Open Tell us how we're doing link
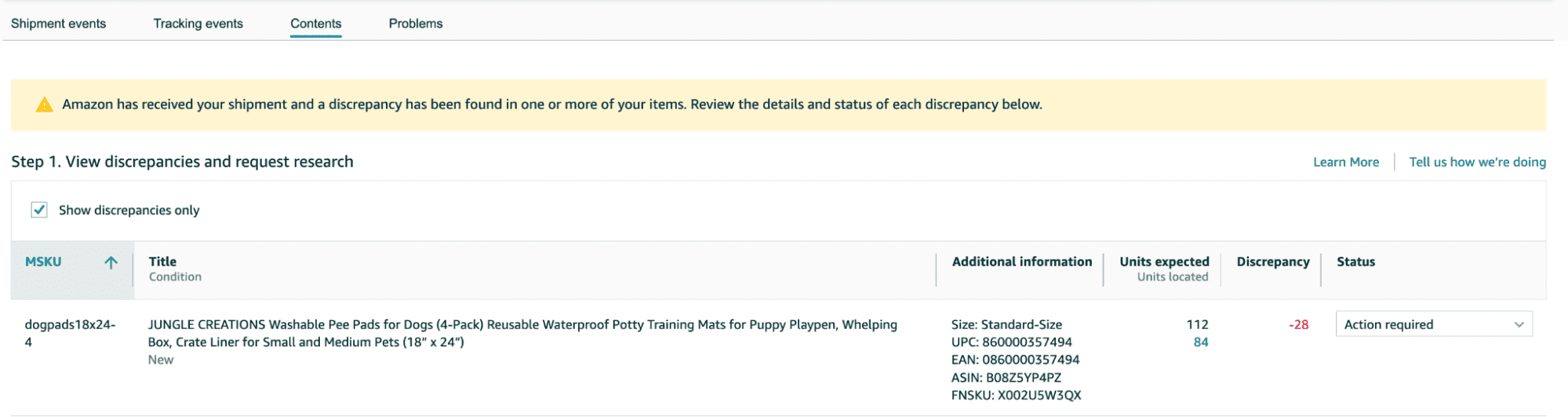 (1477, 162)
